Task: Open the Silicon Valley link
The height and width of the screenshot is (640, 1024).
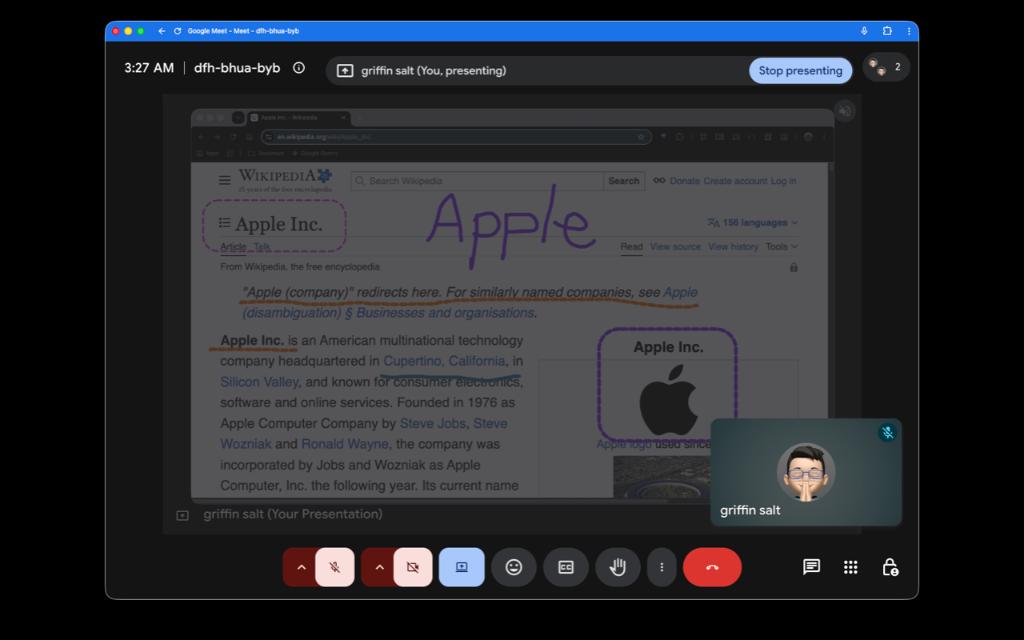Action: click(x=259, y=382)
